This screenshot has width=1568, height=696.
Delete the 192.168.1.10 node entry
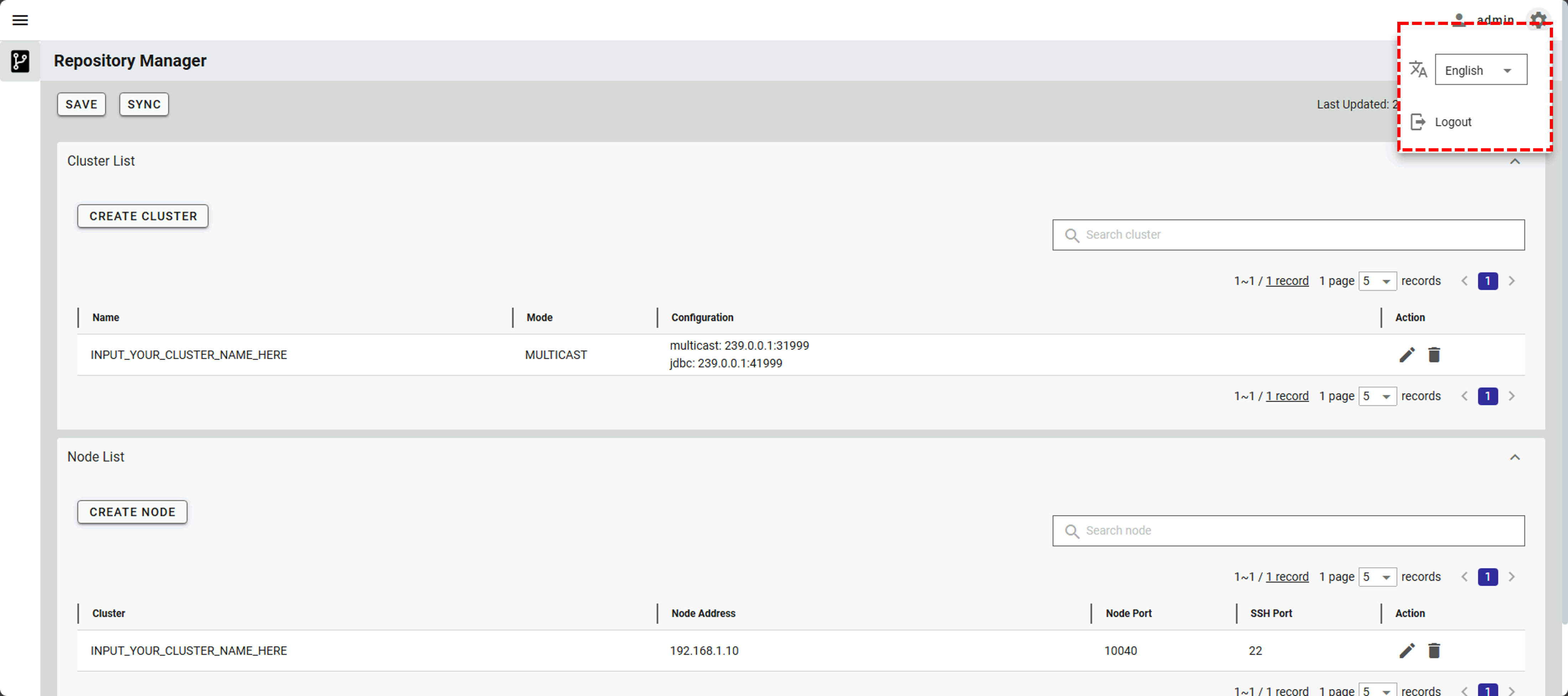tap(1434, 650)
